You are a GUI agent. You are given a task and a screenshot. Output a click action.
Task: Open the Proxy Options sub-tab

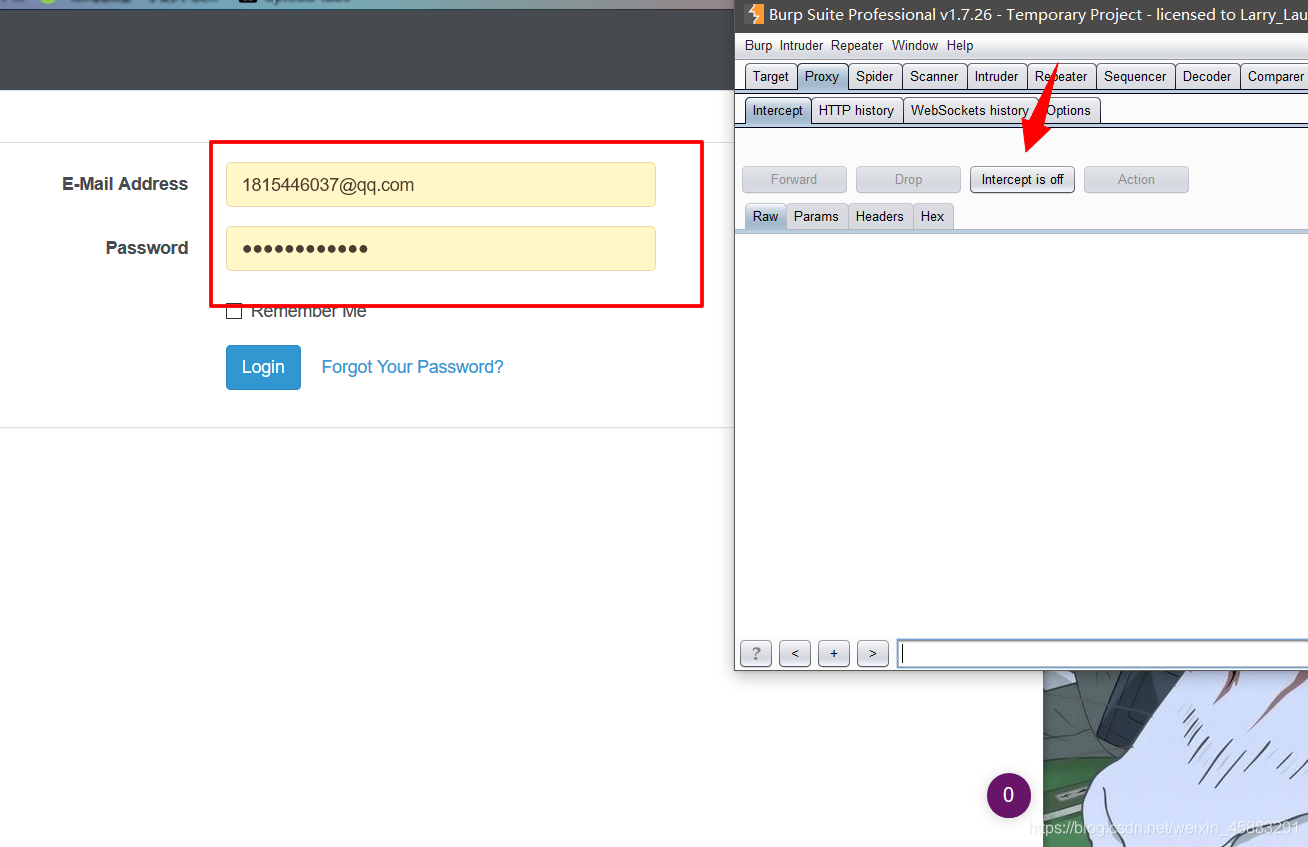(x=1068, y=110)
